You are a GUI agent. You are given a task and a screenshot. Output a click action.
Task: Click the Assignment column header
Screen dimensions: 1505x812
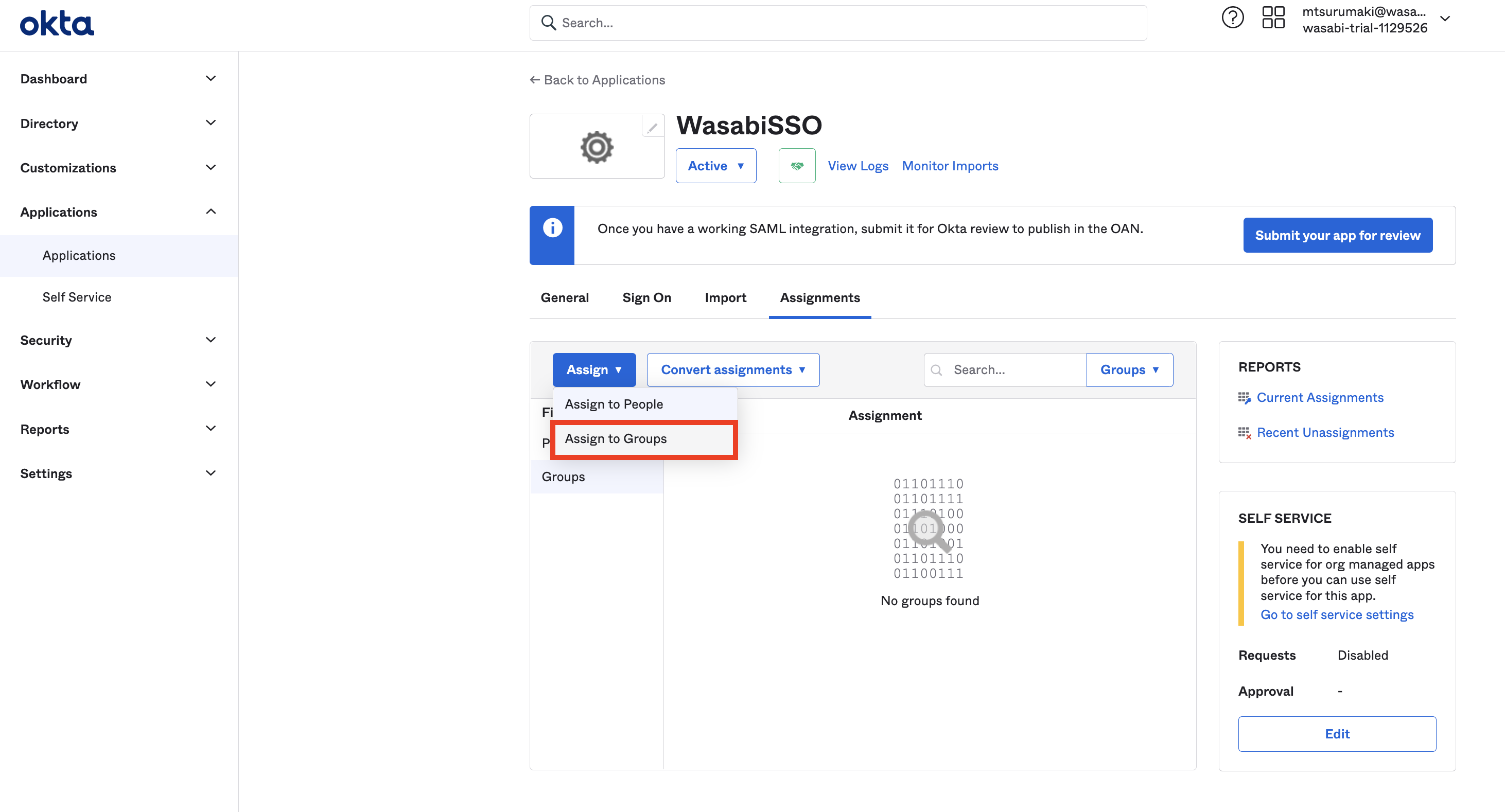click(885, 416)
